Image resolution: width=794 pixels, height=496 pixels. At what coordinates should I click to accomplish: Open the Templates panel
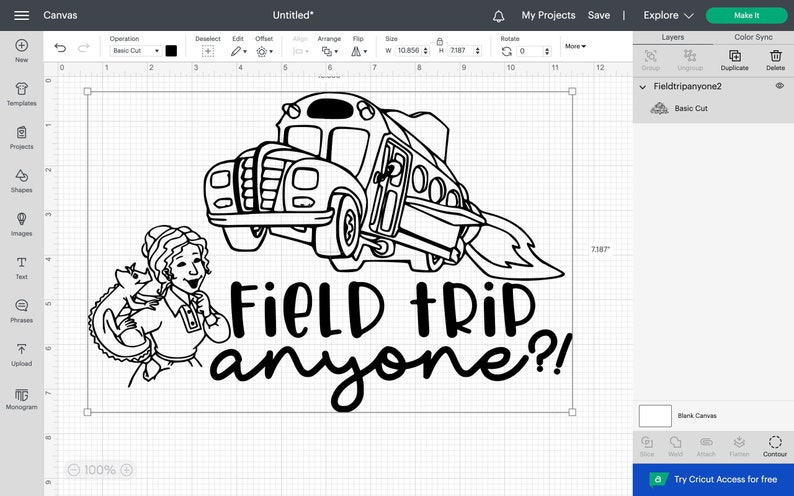click(21, 89)
